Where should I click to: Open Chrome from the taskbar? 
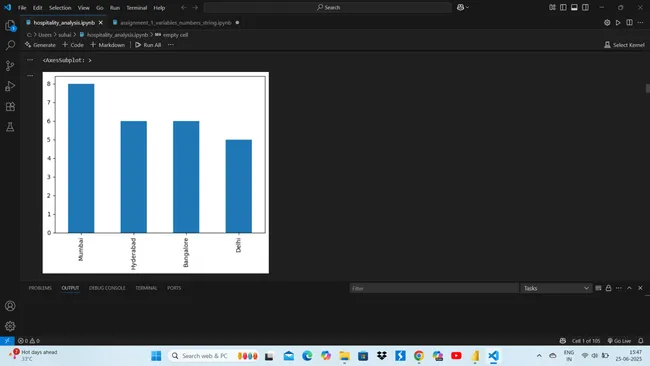click(x=419, y=356)
